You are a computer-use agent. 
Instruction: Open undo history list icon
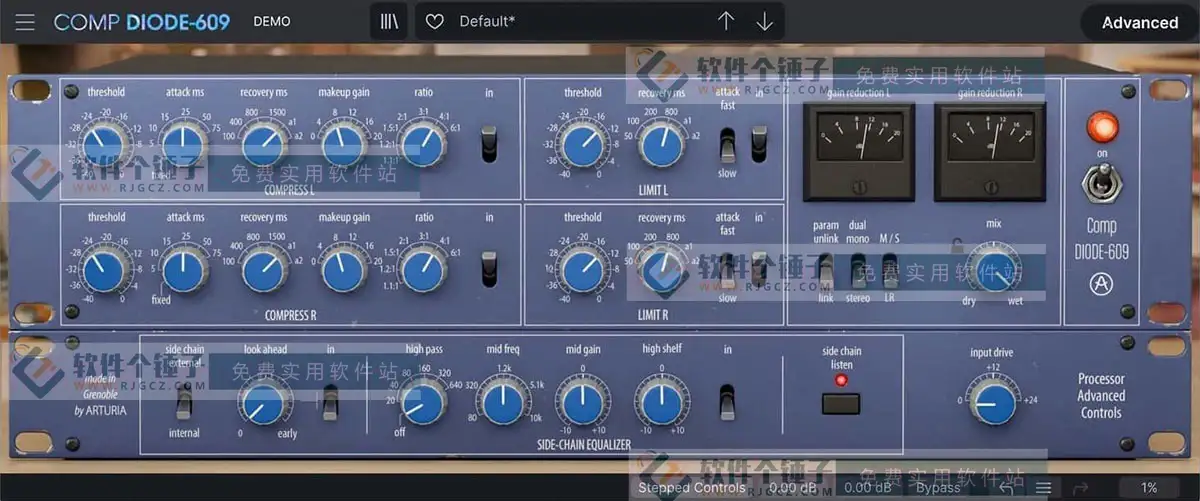(x=1043, y=488)
